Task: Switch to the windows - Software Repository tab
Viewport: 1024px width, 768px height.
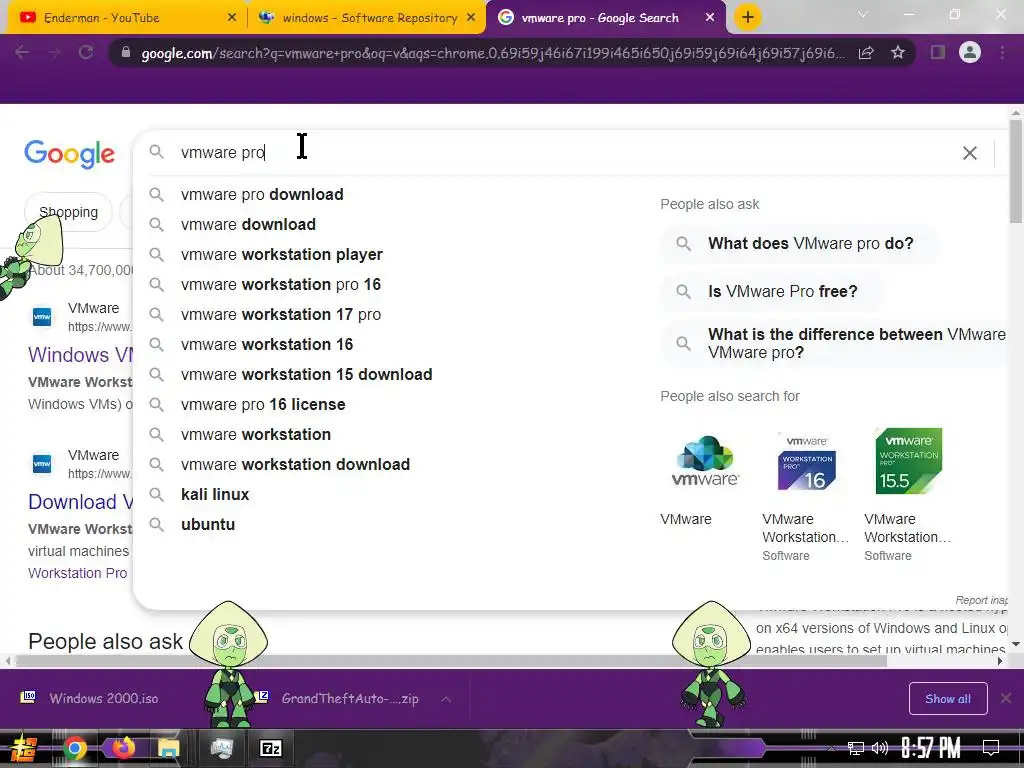Action: (366, 18)
